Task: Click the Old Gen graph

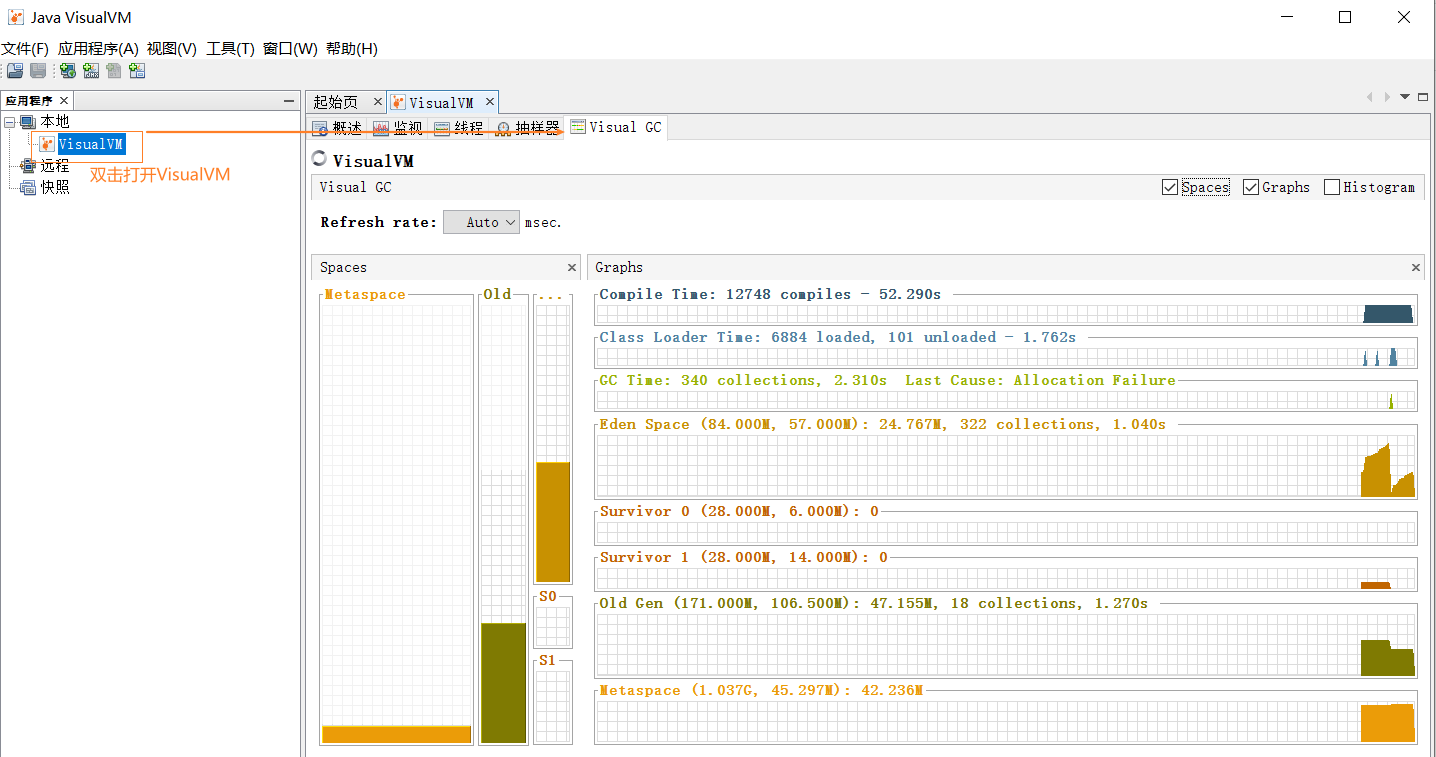Action: click(x=1006, y=645)
